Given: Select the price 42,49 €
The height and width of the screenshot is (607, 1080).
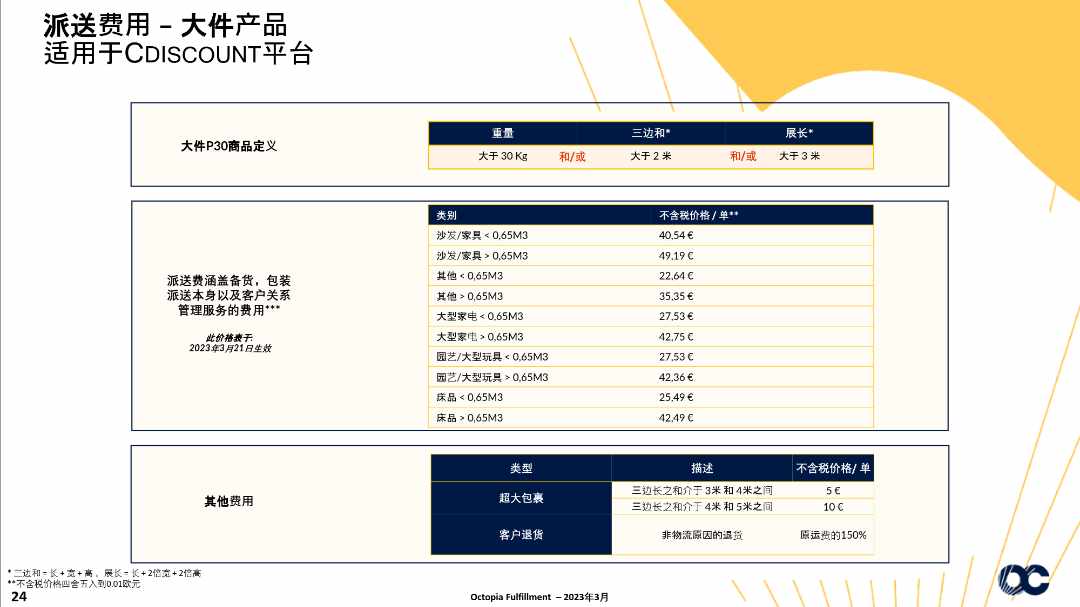Looking at the screenshot, I should point(676,418).
